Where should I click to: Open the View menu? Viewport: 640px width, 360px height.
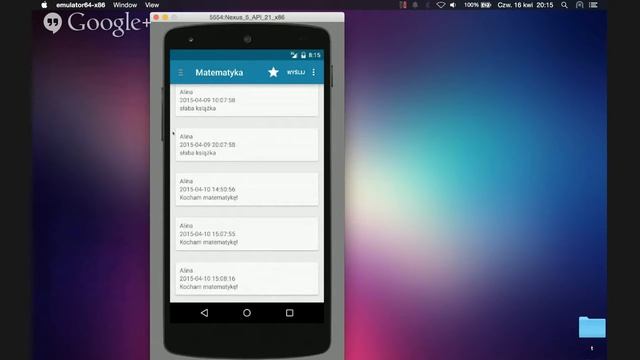point(152,5)
